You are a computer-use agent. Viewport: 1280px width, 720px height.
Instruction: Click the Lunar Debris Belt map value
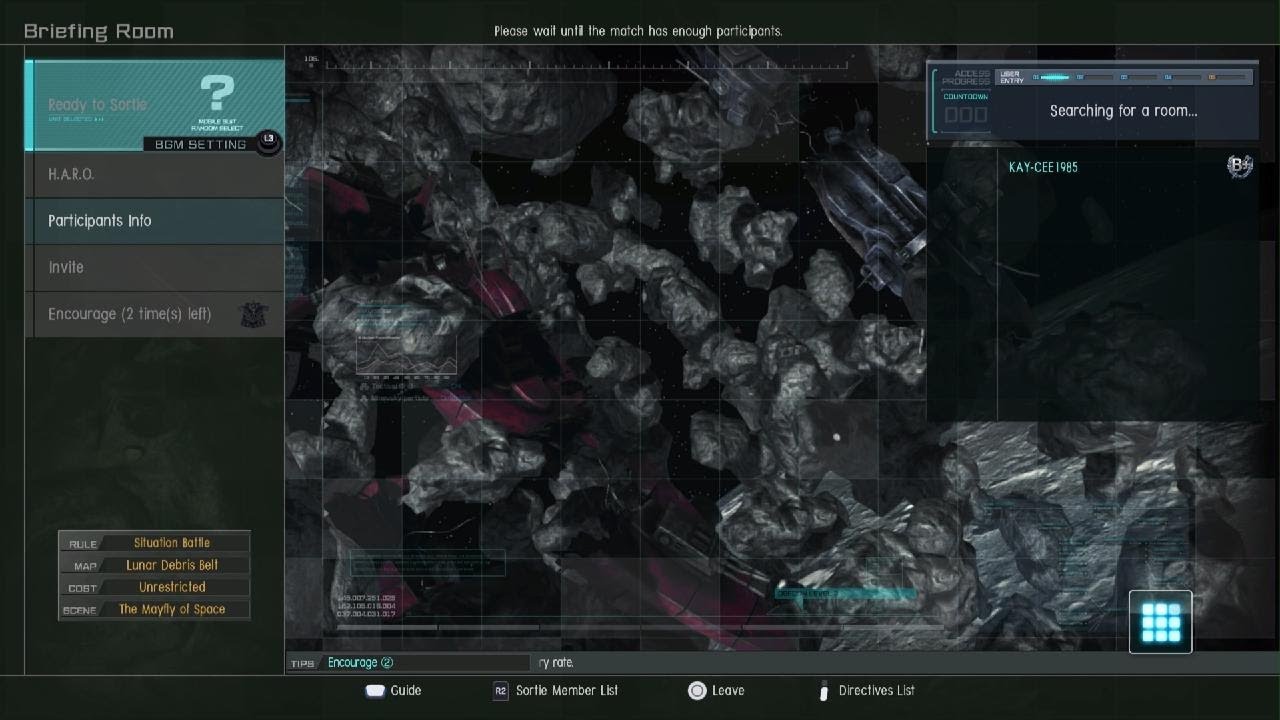[172, 565]
